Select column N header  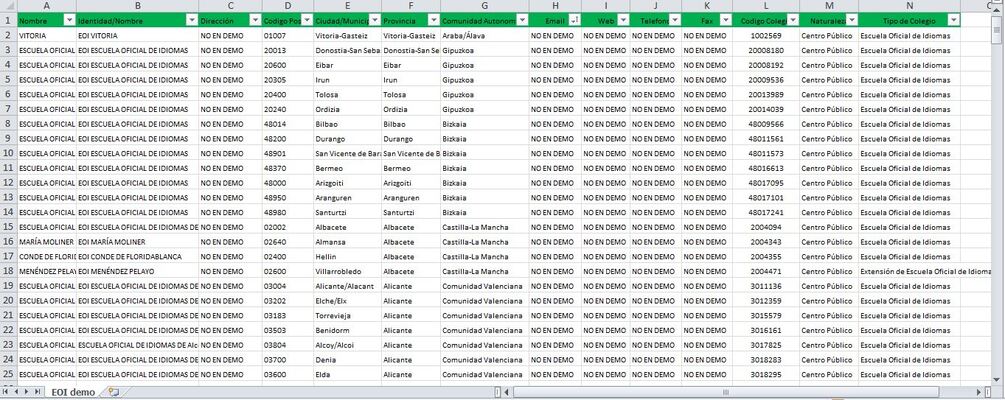pyautogui.click(x=909, y=6)
